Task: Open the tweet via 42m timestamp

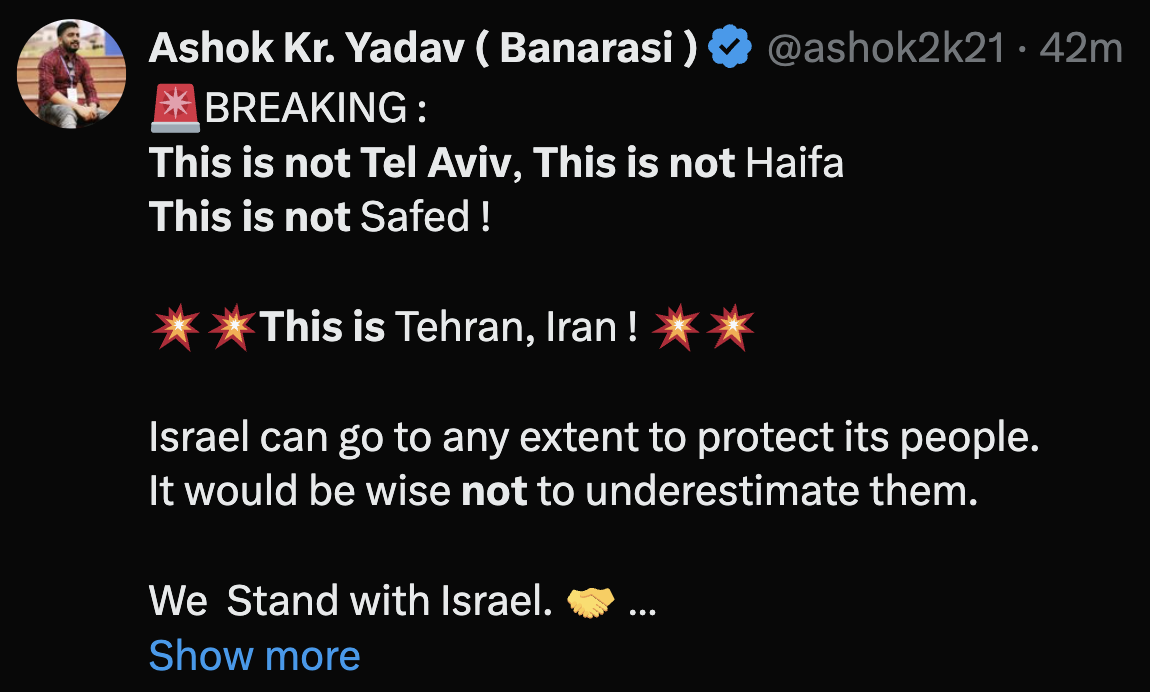Action: pyautogui.click(x=1081, y=48)
